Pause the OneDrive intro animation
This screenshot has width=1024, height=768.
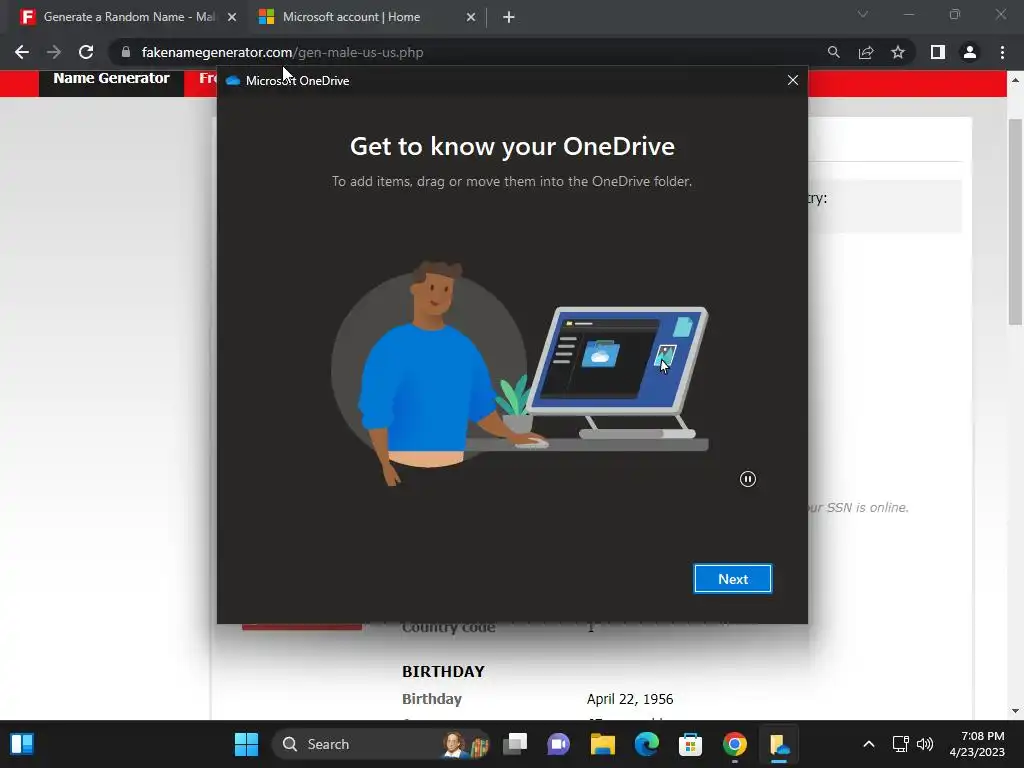click(748, 479)
